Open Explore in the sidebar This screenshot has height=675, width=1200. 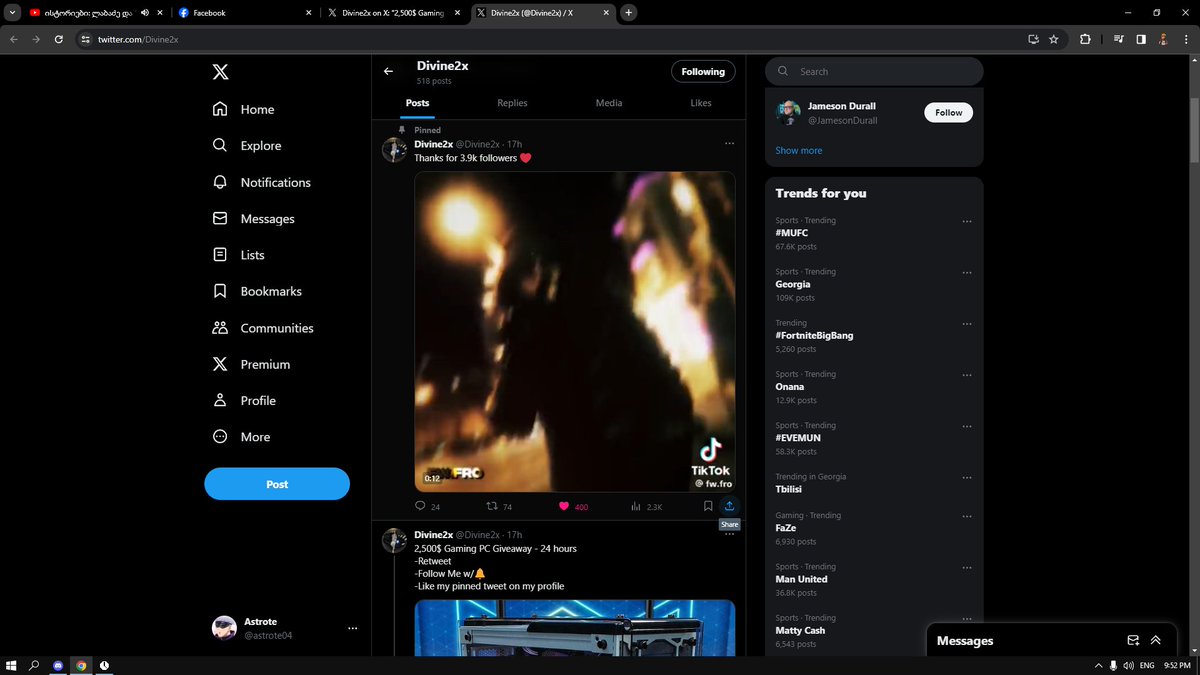pos(247,145)
